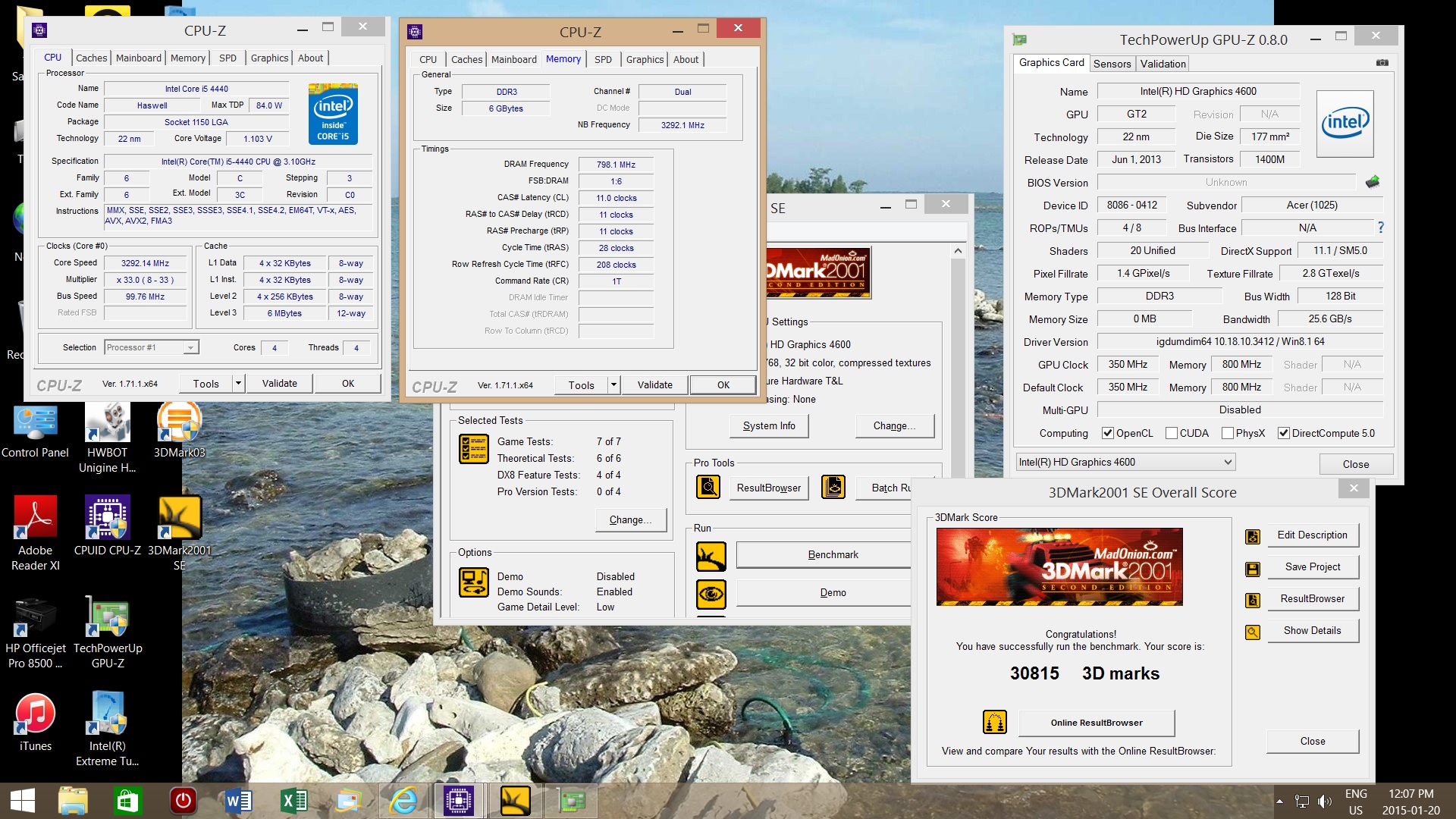Click the GPU-Z BIOS save chip icon
This screenshot has width=1456, height=819.
click(x=1373, y=182)
